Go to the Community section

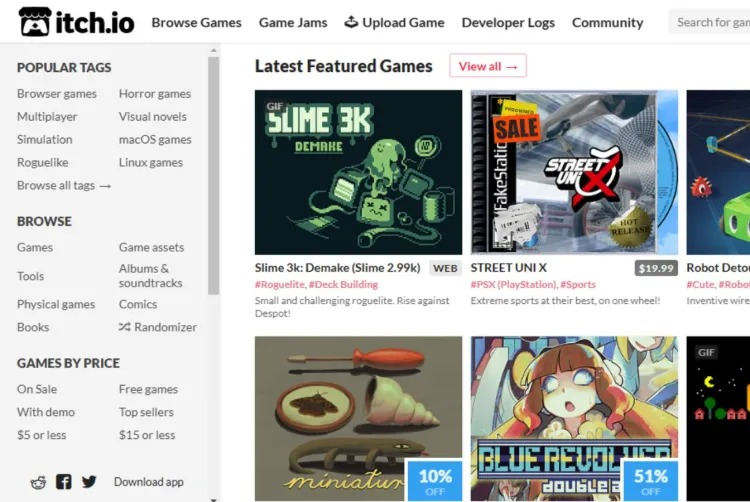[607, 22]
